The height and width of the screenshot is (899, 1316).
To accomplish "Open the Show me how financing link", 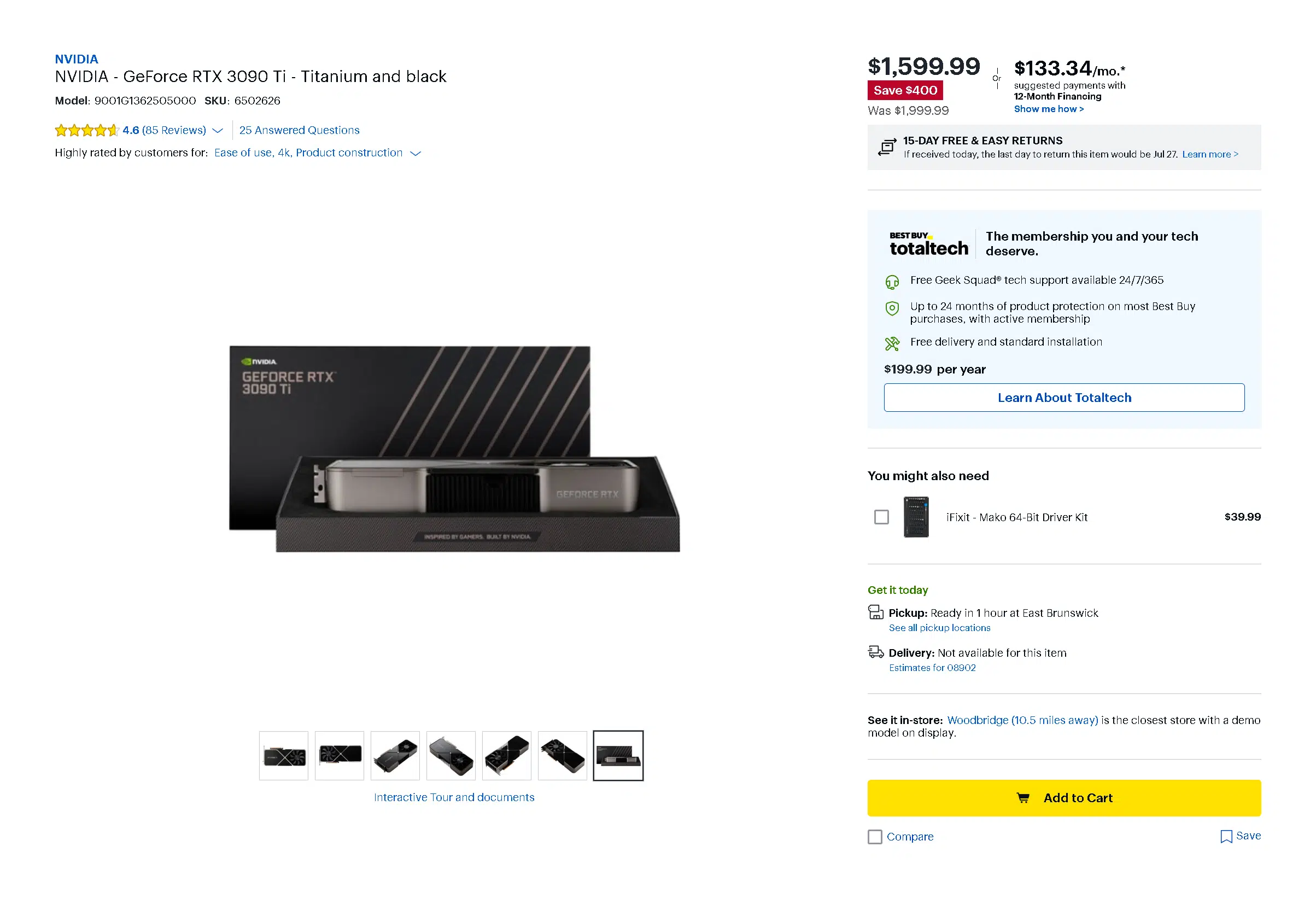I will coord(1049,109).
